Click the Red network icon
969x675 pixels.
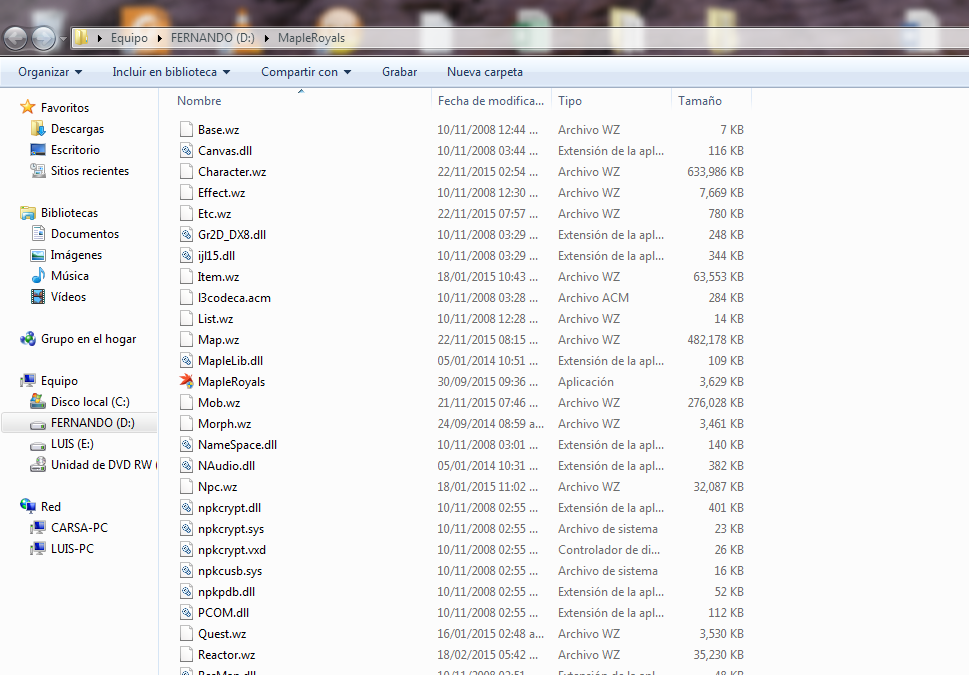click(x=27, y=506)
